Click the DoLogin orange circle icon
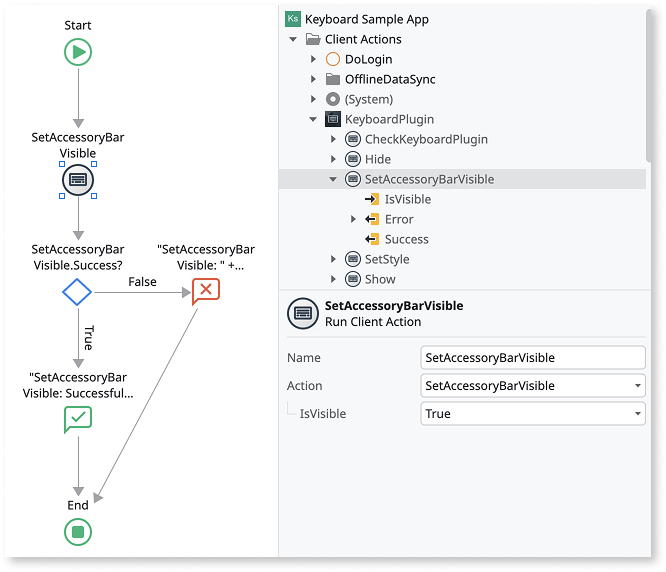The height and width of the screenshot is (572, 666). [333, 59]
